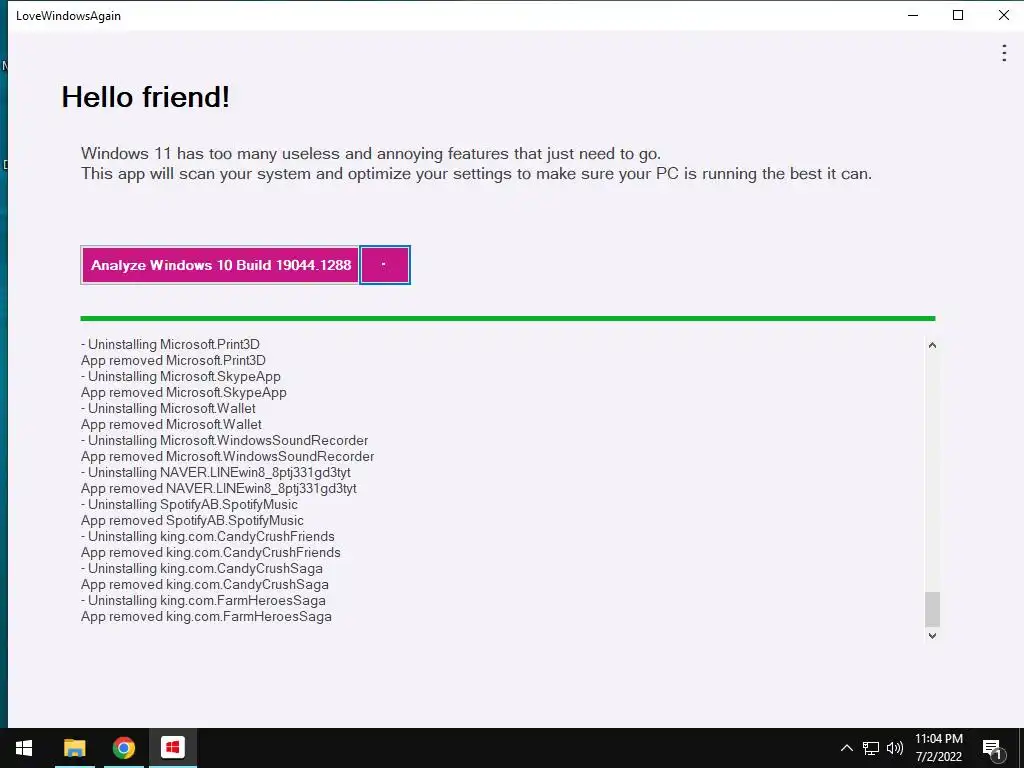1024x768 pixels.
Task: Click the 'Hello friend!' heading
Action: (x=146, y=97)
